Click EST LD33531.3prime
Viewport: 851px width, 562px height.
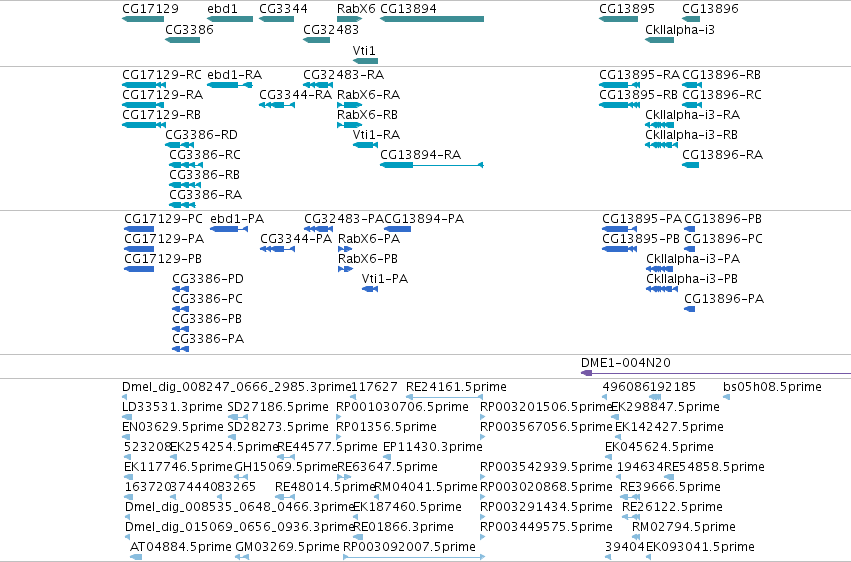click(x=127, y=417)
